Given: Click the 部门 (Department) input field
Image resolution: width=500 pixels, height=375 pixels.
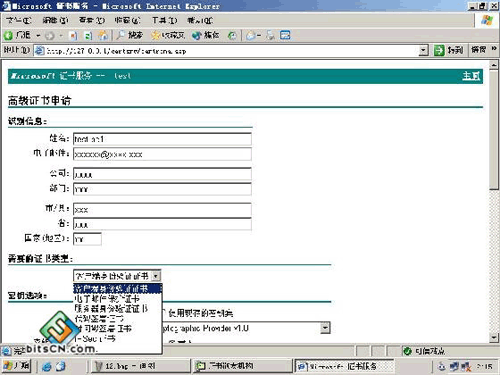Looking at the screenshot, I should [162, 189].
